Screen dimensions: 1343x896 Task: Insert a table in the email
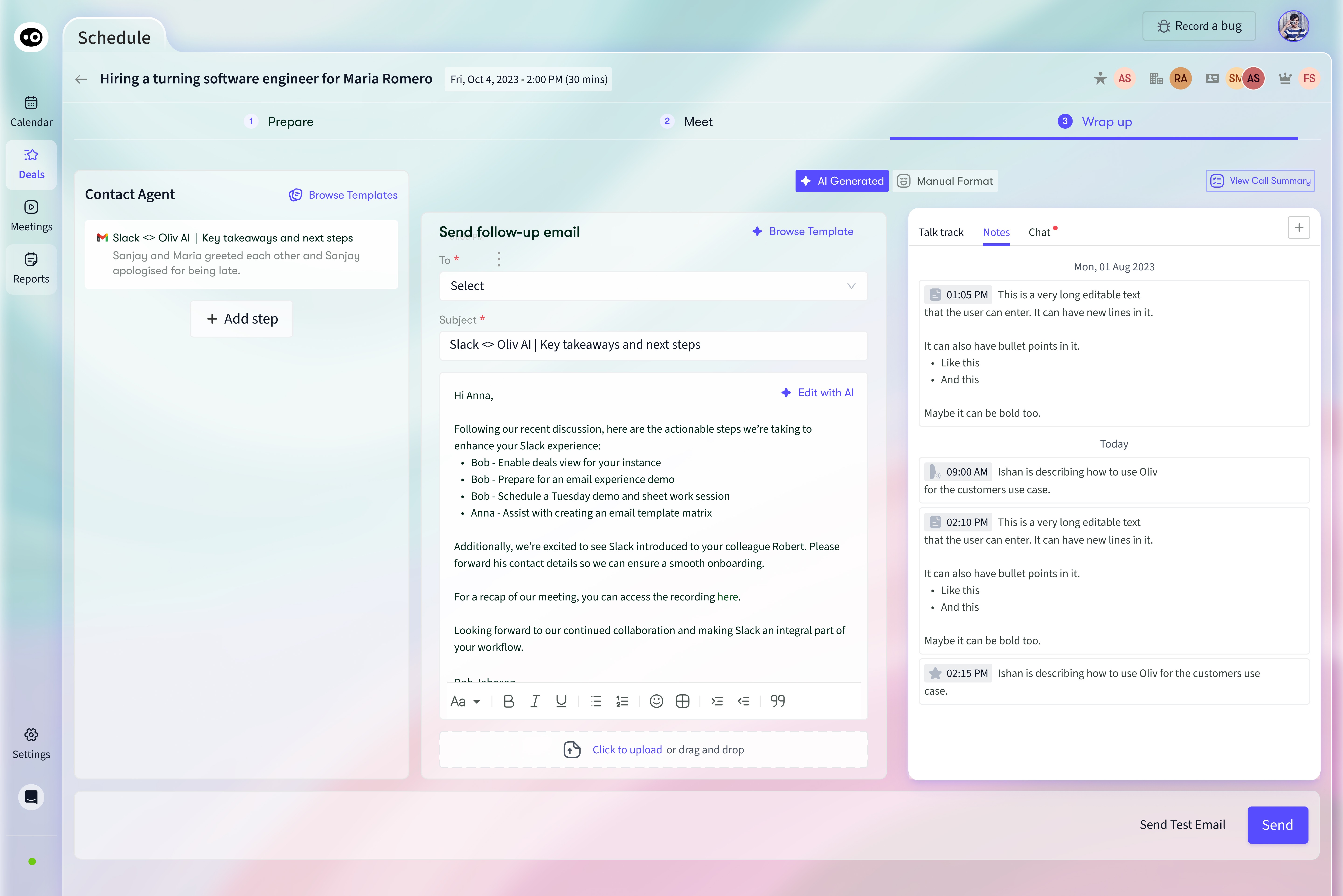pyautogui.click(x=682, y=701)
